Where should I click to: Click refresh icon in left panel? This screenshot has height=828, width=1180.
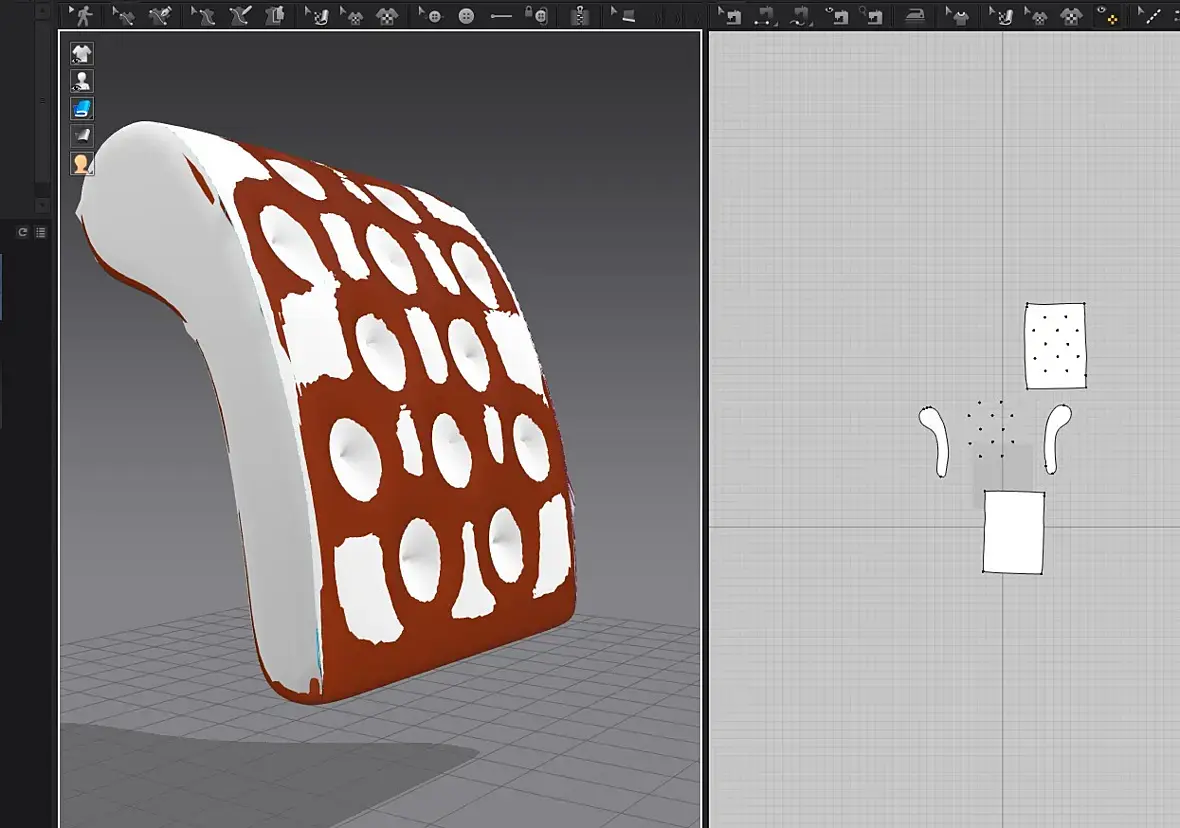pos(23,232)
